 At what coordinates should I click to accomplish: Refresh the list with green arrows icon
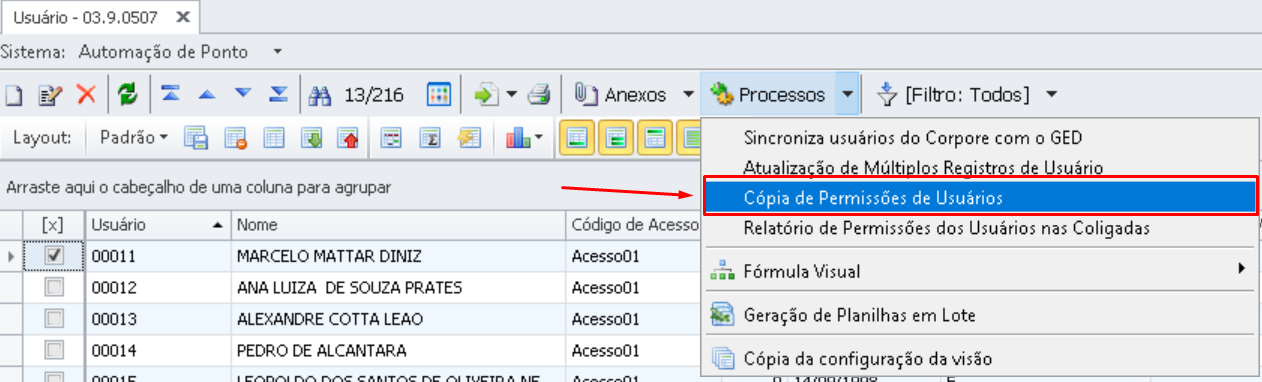(x=127, y=95)
